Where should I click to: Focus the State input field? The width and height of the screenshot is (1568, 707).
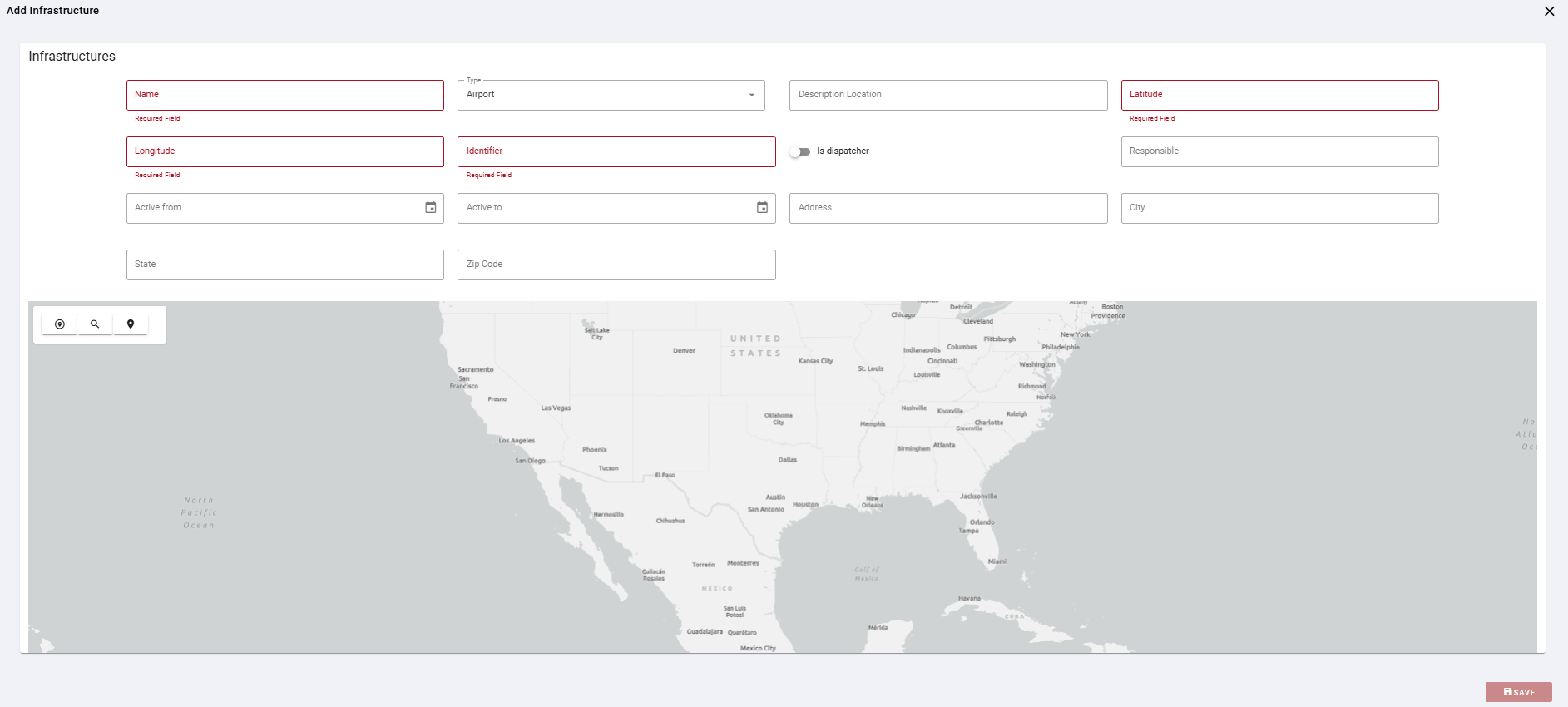[285, 265]
